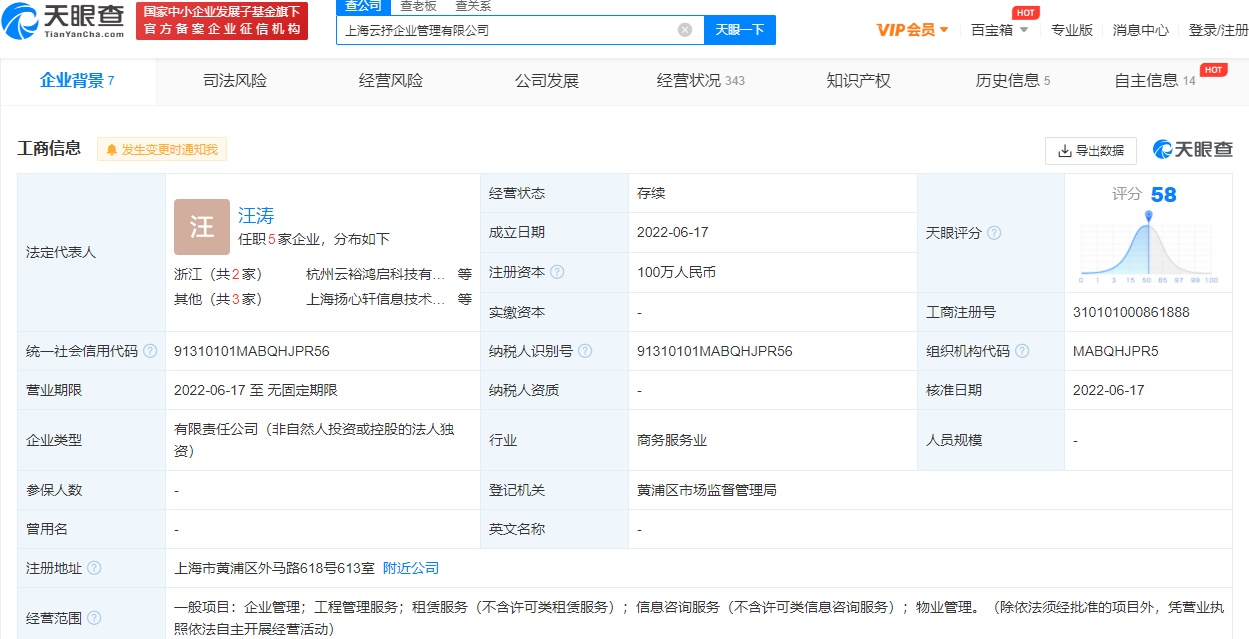Click the 等 link in the 浙江 row
1249x639 pixels.
click(x=465, y=273)
